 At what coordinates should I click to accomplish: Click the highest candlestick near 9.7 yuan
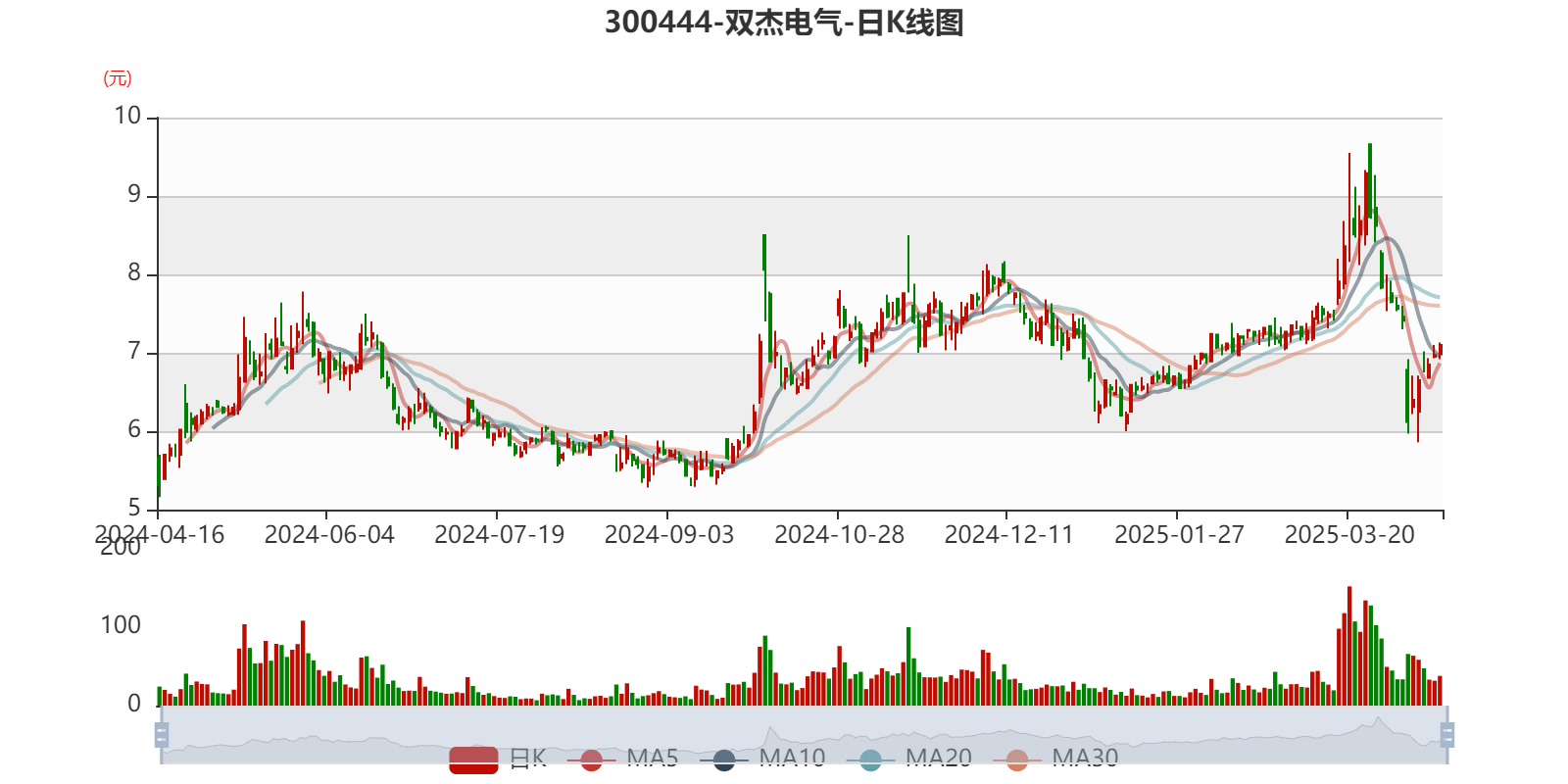[x=1370, y=181]
